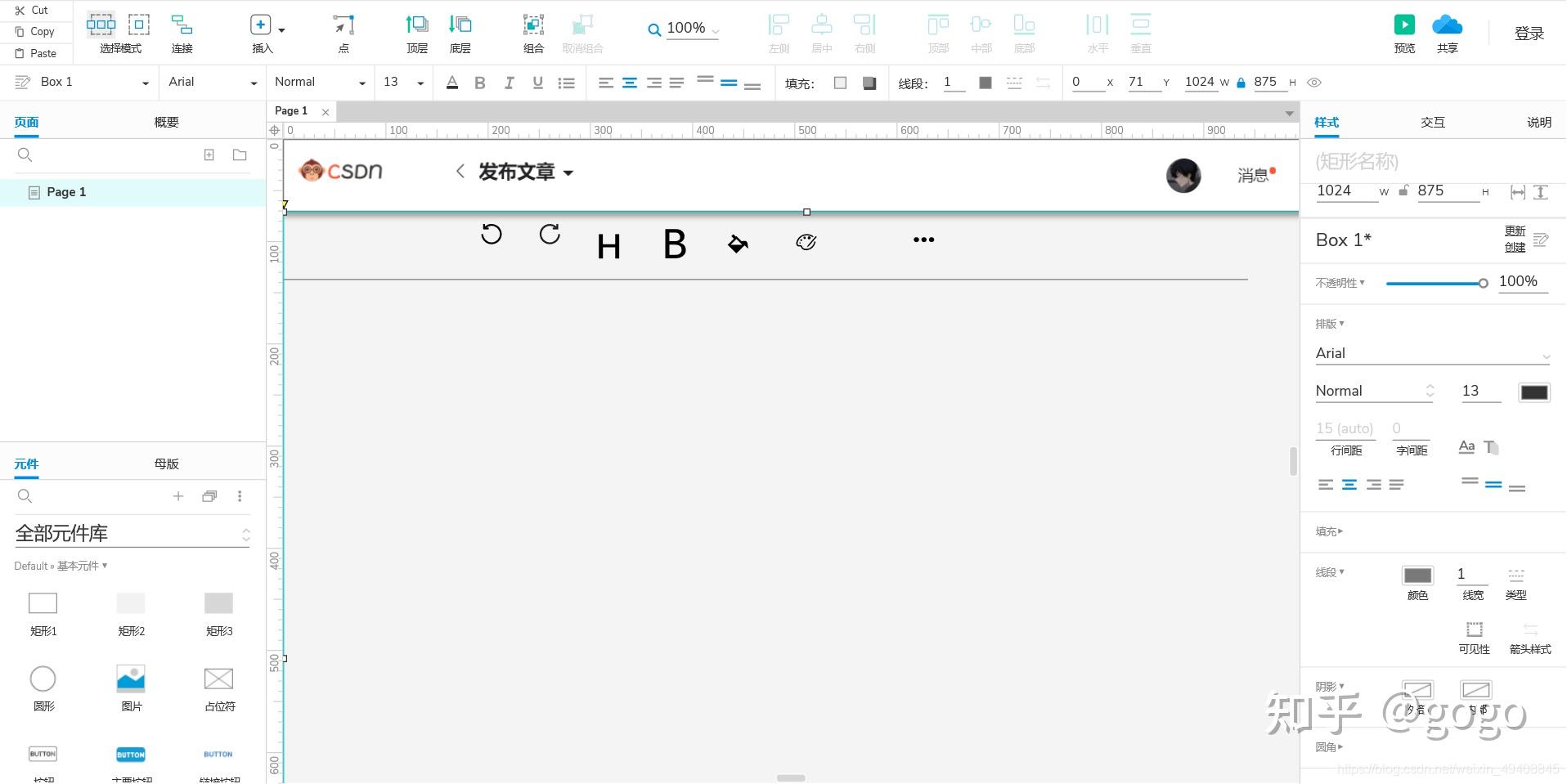Click the palette icon on canvas
This screenshot has width=1567, height=784.
pos(806,242)
